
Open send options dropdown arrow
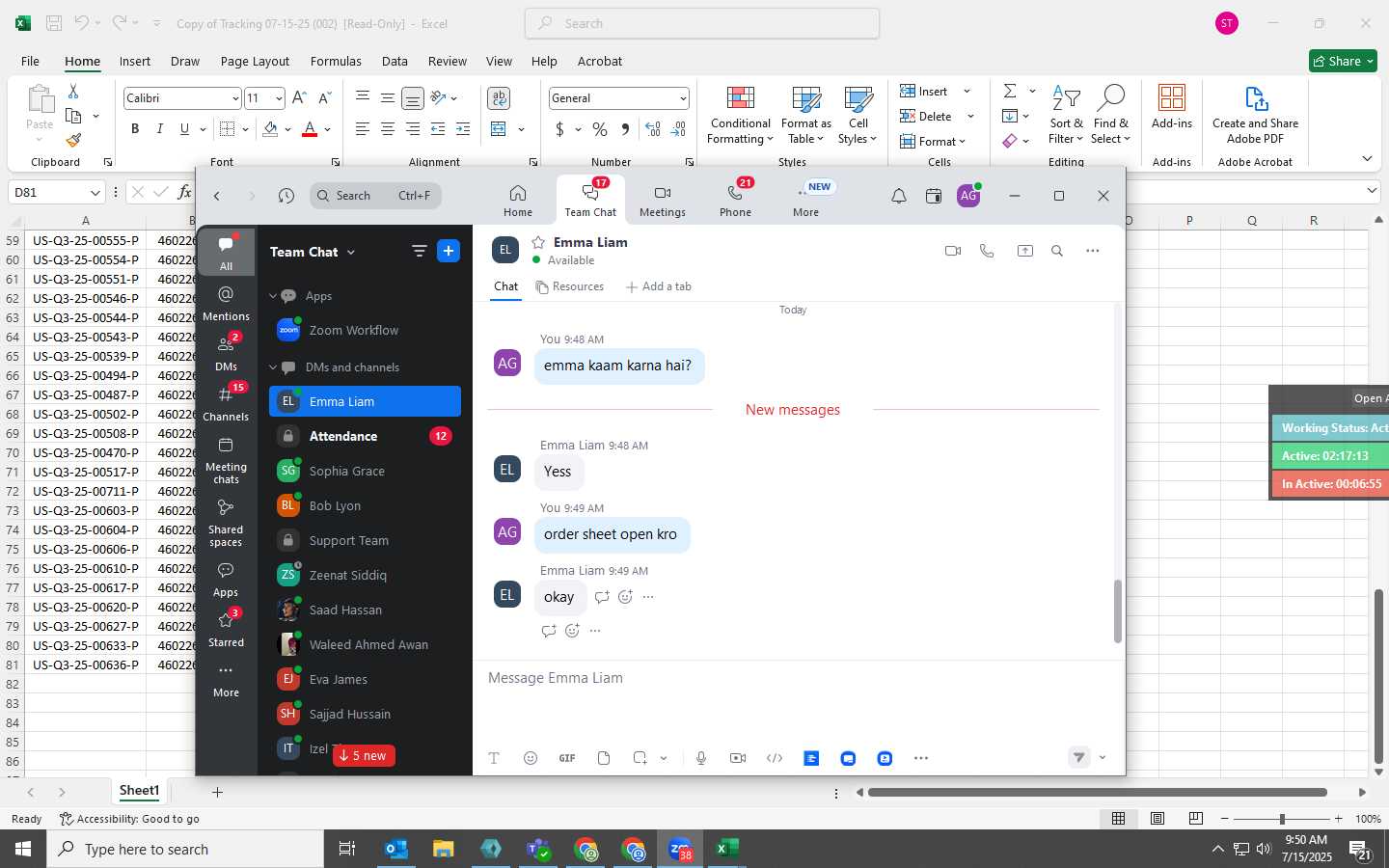tap(1103, 757)
